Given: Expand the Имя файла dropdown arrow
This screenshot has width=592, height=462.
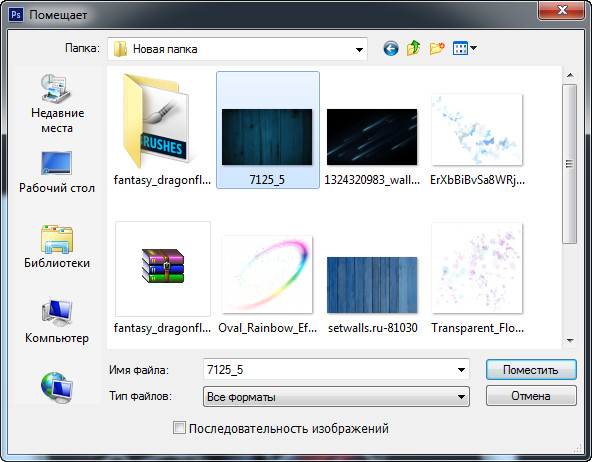Looking at the screenshot, I should [461, 370].
